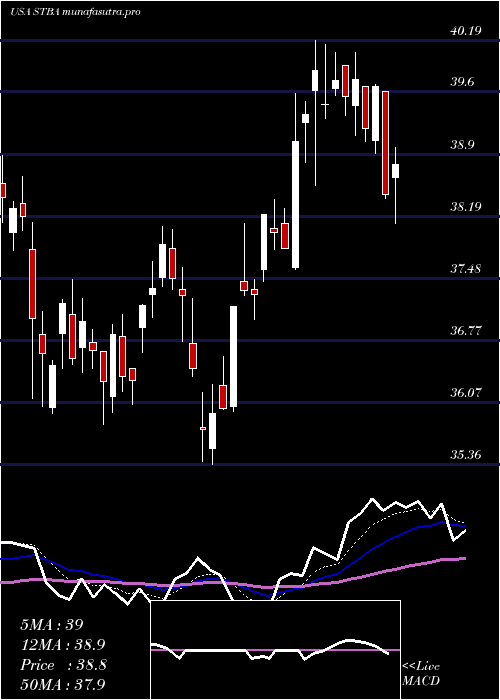Click the tall red candle near 39.6

(x=386, y=143)
